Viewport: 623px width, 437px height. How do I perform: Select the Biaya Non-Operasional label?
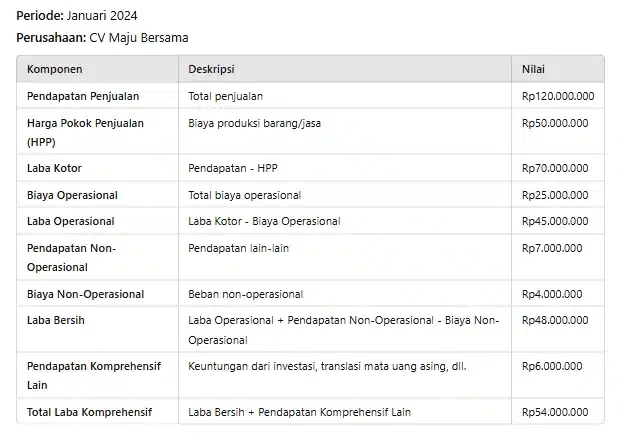[x=85, y=294]
